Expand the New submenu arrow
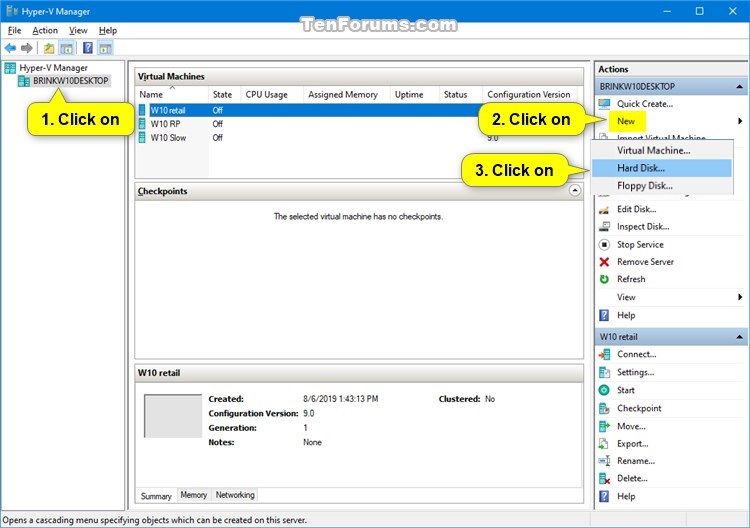This screenshot has height=528, width=750. point(740,121)
